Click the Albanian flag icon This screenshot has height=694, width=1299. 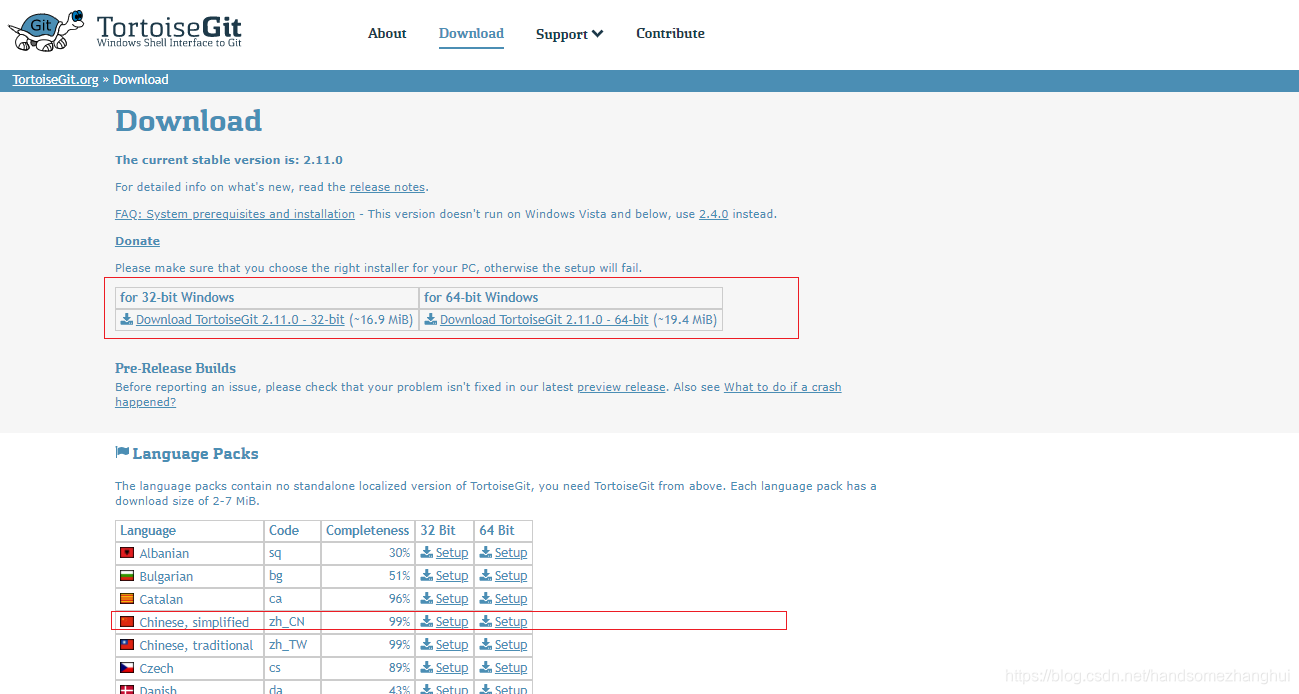pyautogui.click(x=127, y=553)
